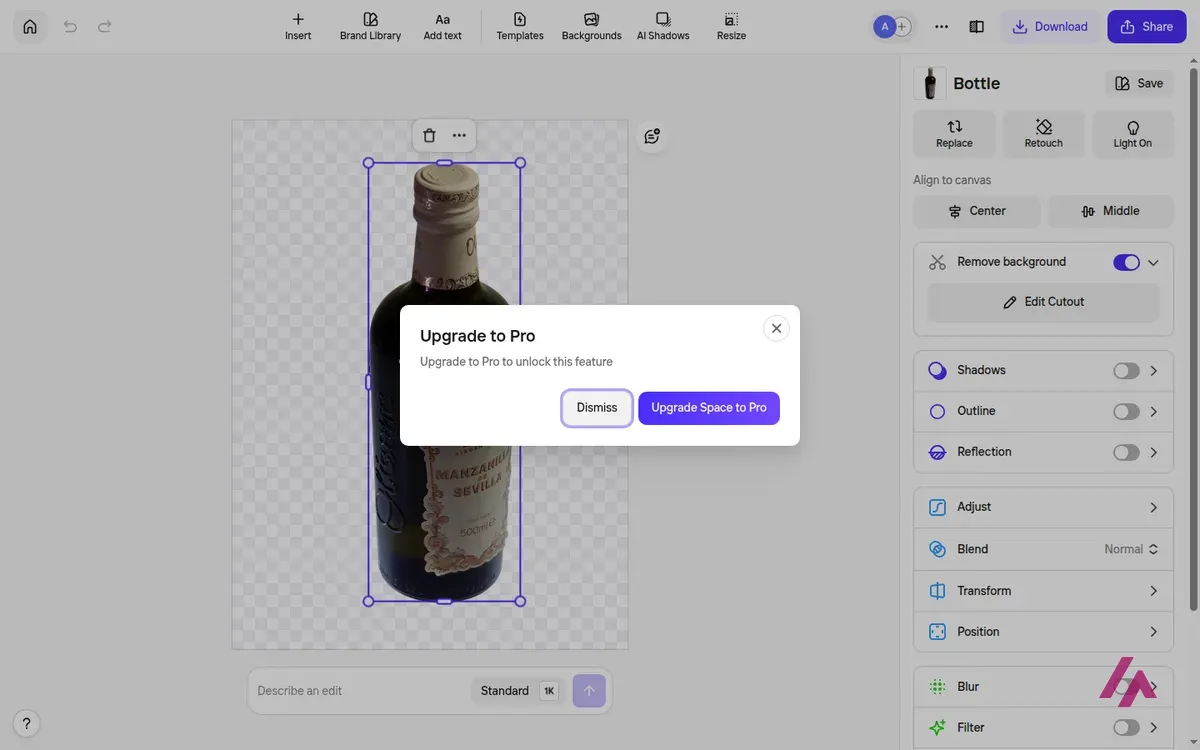Viewport: 1200px width, 750px height.
Task: Turn on the Light On tool
Action: pyautogui.click(x=1133, y=134)
